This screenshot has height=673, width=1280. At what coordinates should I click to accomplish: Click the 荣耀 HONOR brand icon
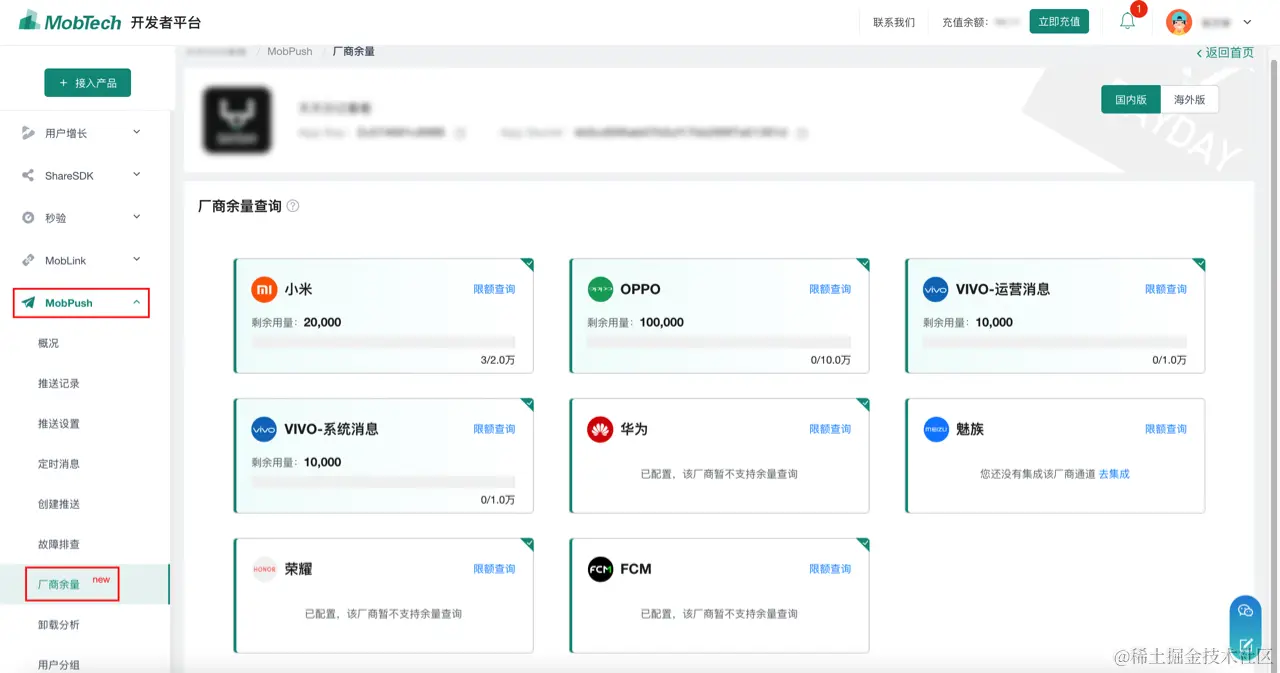263,569
